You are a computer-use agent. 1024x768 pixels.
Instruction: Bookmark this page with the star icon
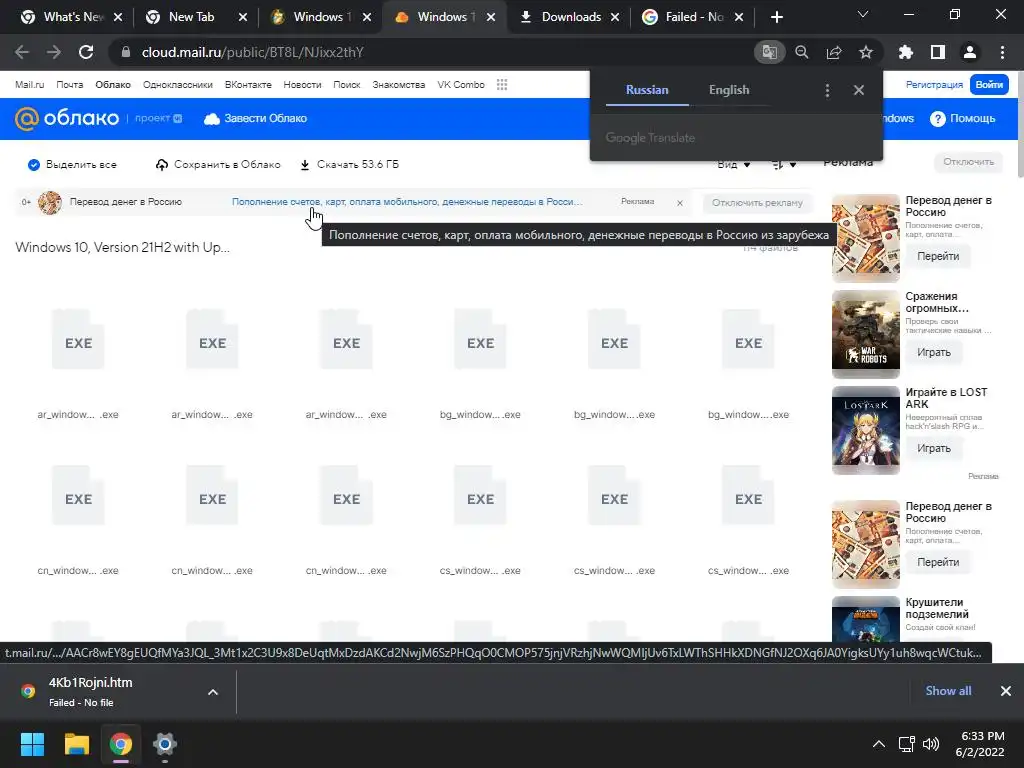click(866, 52)
